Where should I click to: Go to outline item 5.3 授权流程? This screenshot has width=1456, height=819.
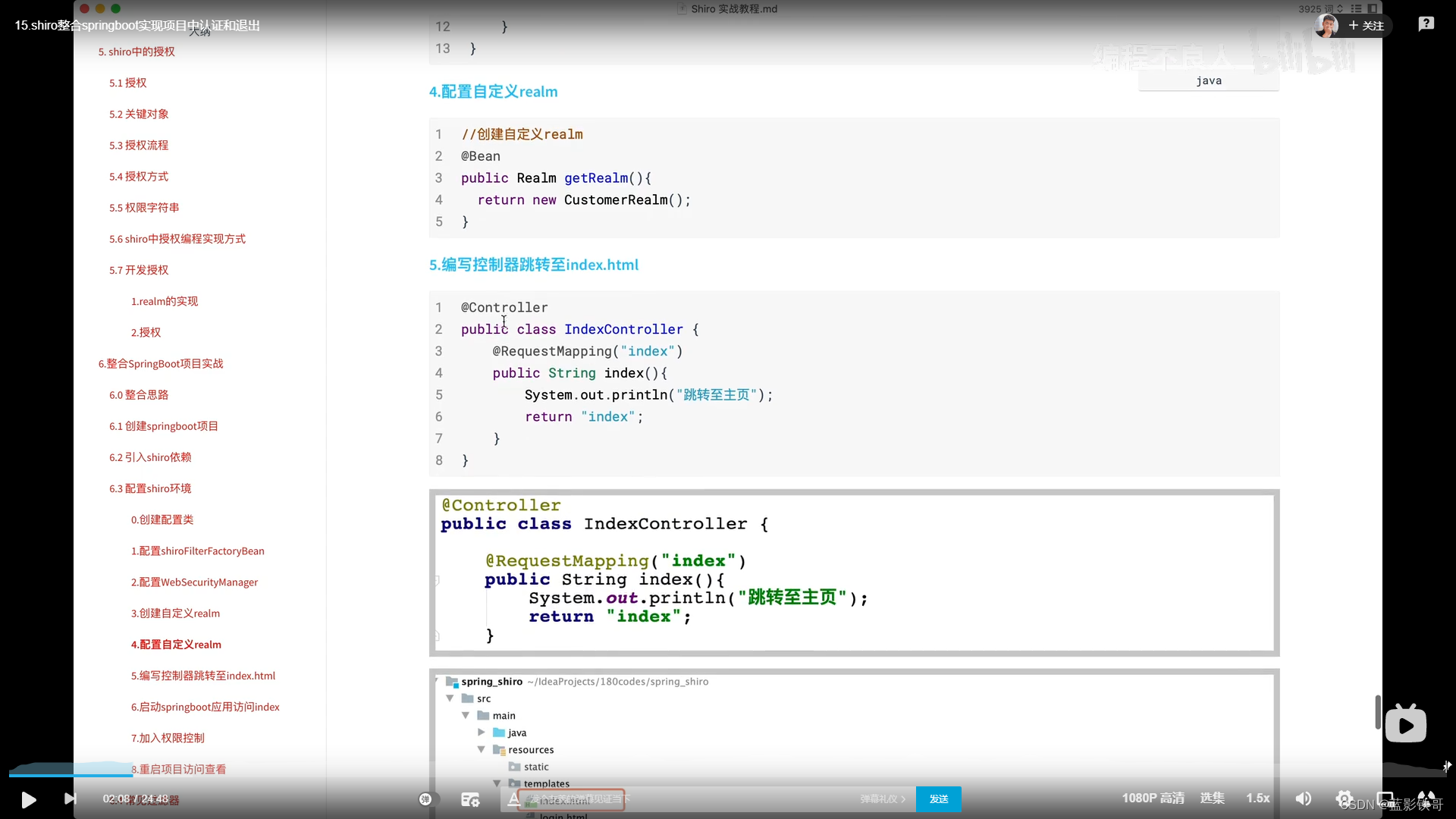point(139,145)
